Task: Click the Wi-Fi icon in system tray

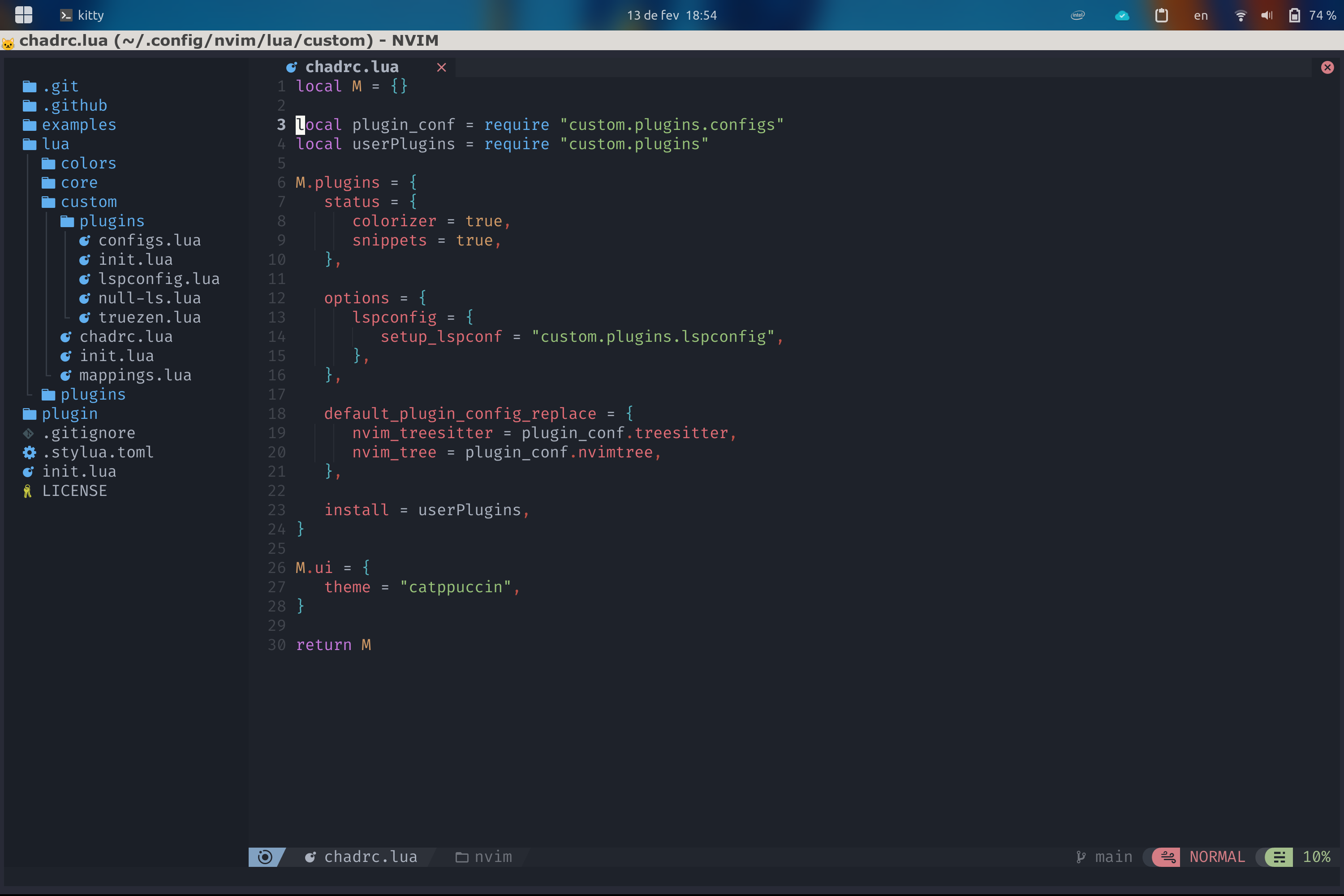Action: [x=1240, y=15]
